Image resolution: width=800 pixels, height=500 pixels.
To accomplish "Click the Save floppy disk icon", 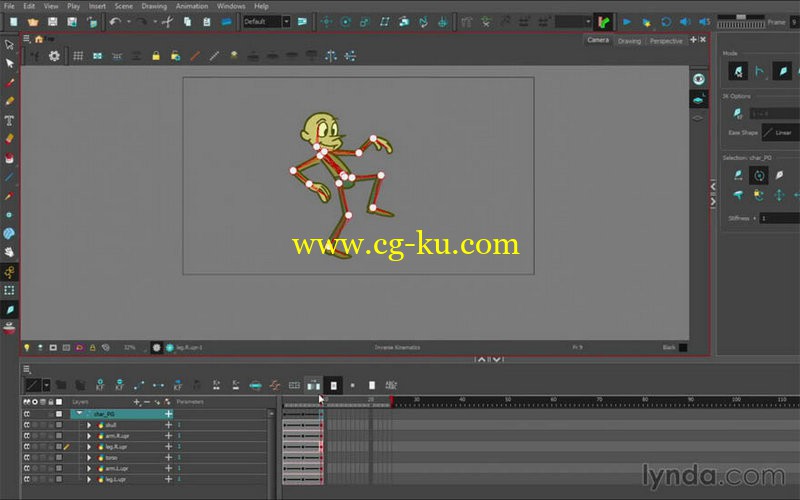I will [x=53, y=22].
